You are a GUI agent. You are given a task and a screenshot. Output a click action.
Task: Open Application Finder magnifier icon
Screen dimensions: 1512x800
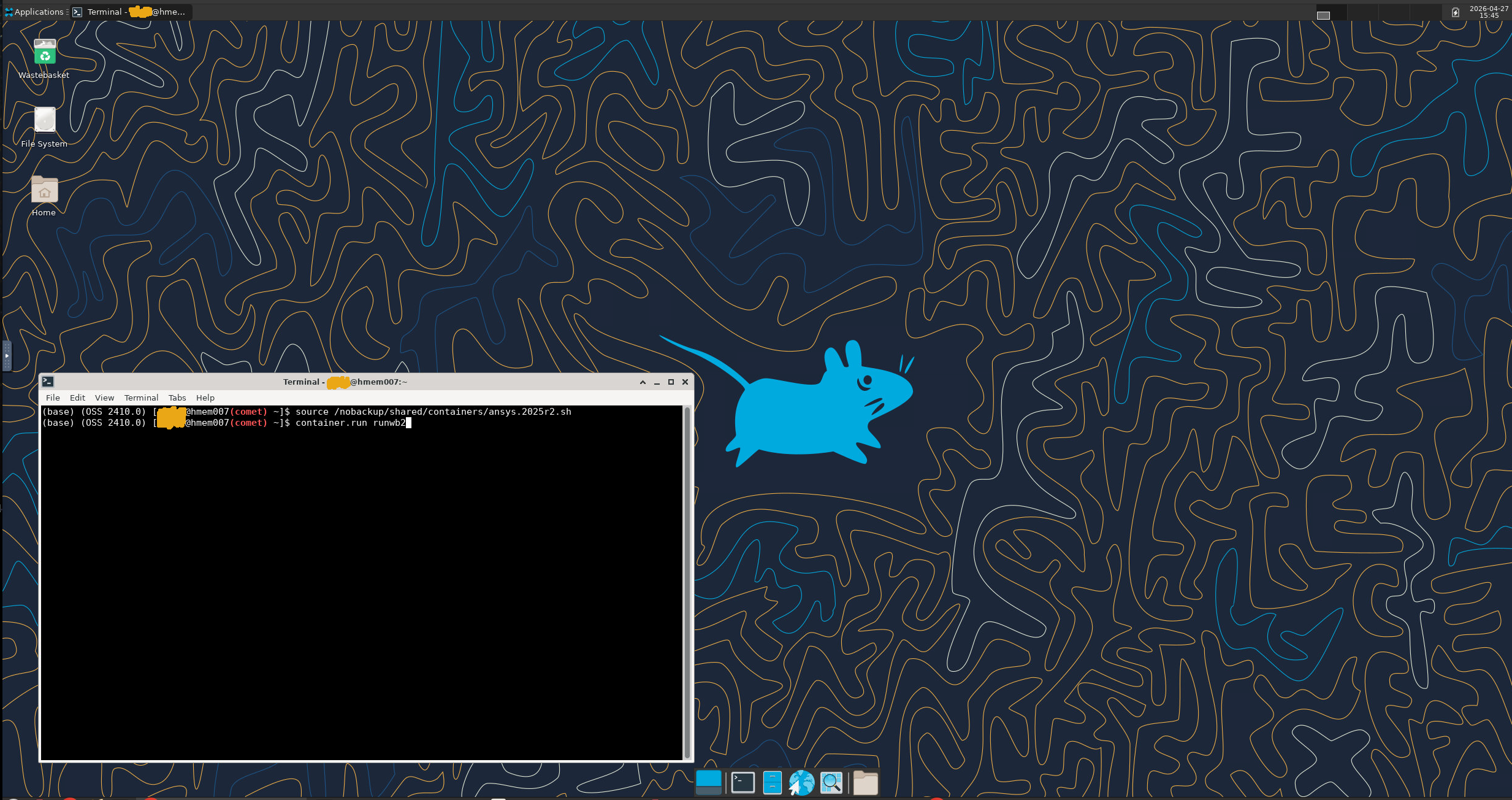[x=831, y=782]
